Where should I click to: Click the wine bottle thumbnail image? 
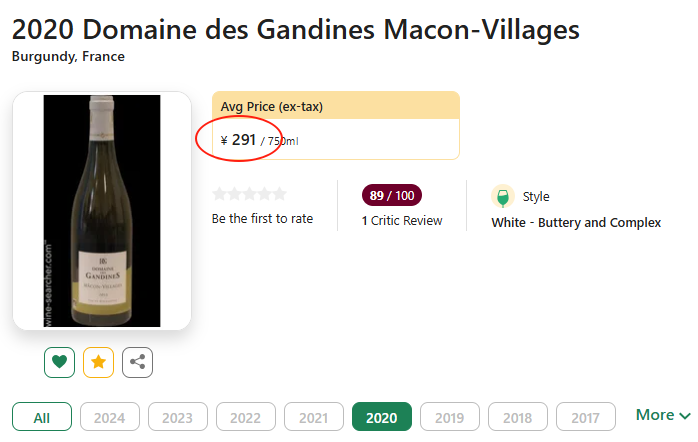(102, 211)
